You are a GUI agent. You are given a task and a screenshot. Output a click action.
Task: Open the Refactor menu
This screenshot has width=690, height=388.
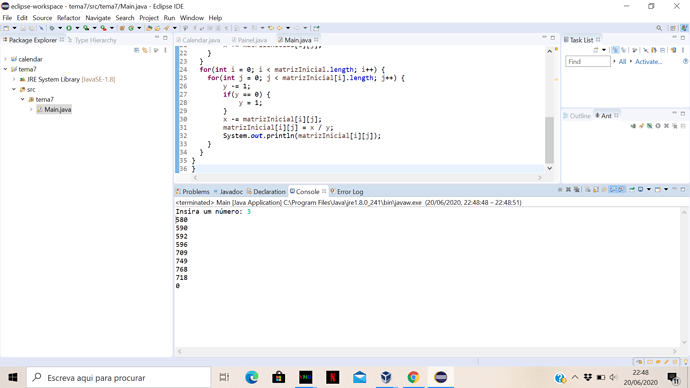pyautogui.click(x=69, y=18)
